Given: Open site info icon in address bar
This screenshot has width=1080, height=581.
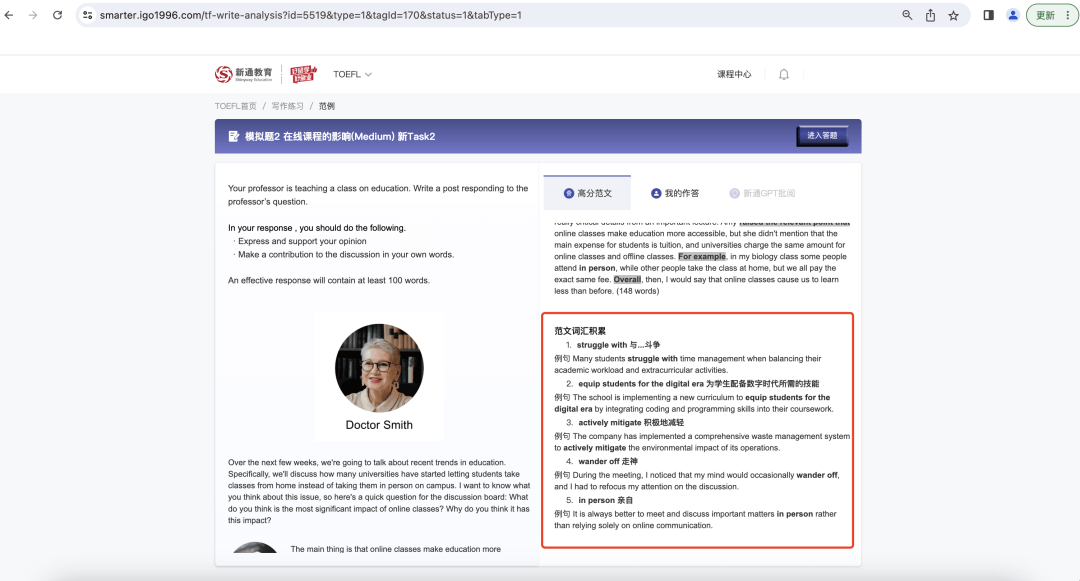Looking at the screenshot, I should (87, 15).
